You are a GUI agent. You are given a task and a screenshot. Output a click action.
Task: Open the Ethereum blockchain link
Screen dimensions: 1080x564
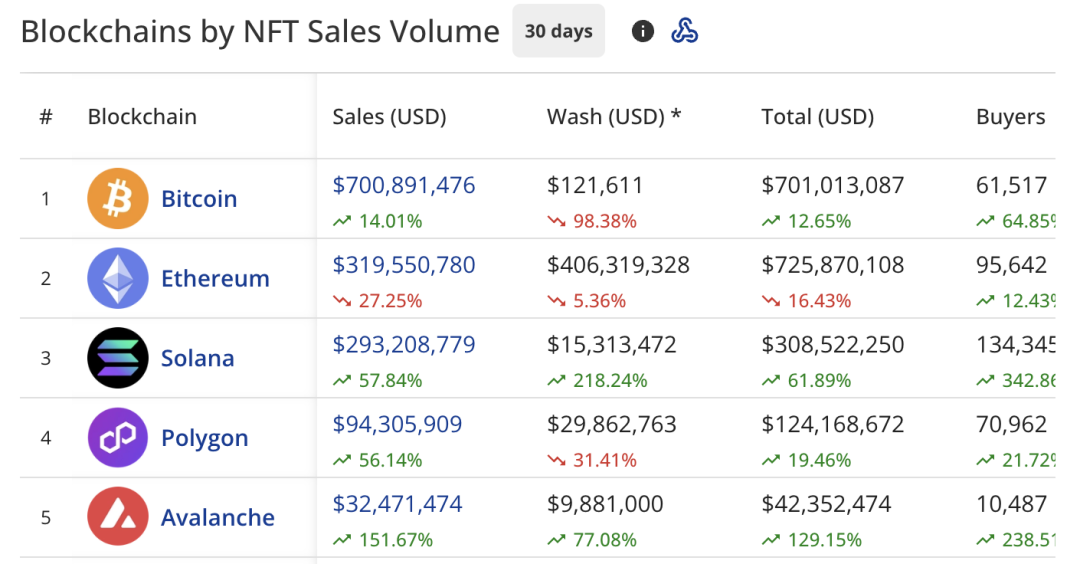(215, 279)
